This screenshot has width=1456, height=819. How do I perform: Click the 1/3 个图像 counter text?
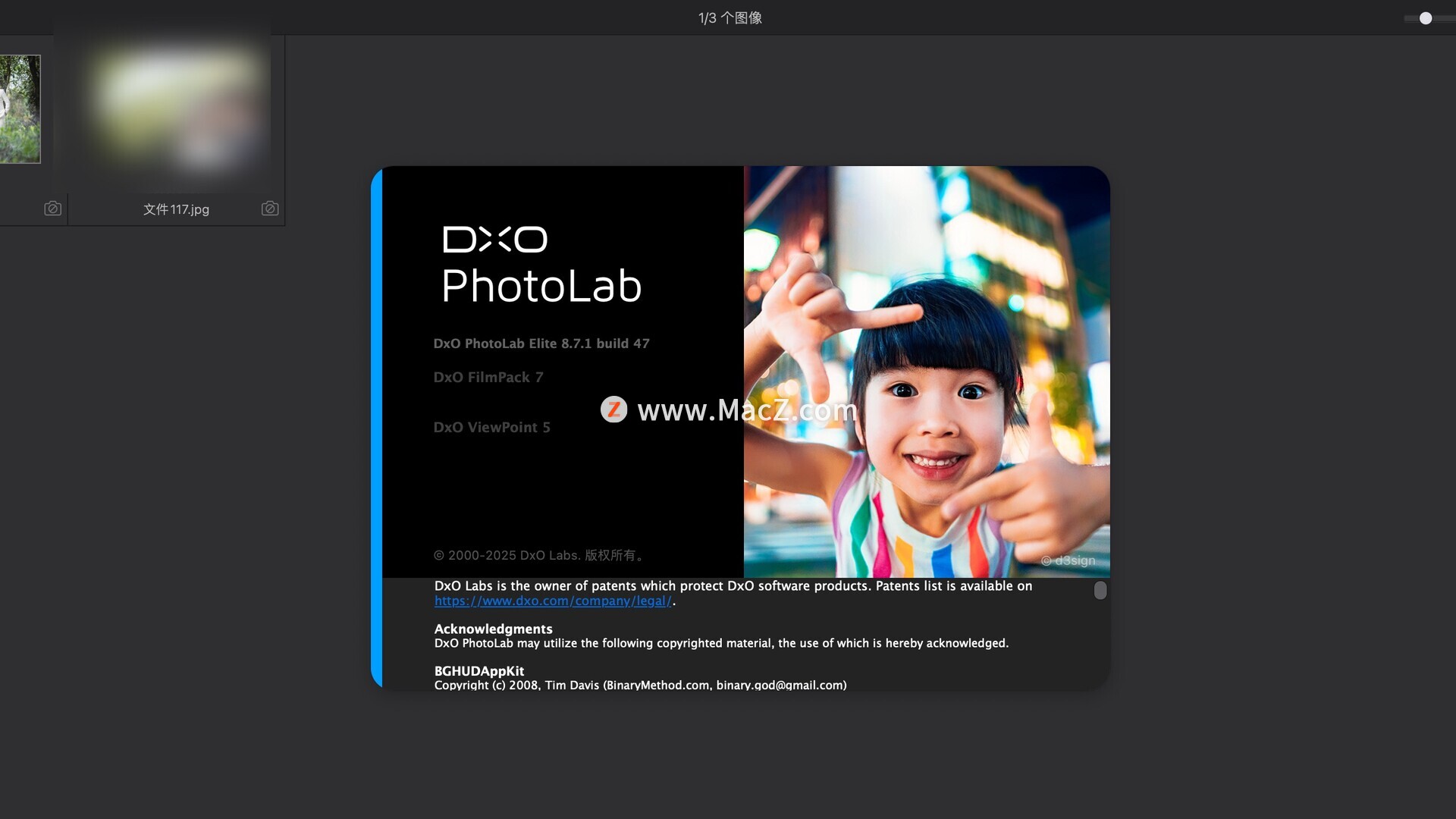(x=730, y=18)
